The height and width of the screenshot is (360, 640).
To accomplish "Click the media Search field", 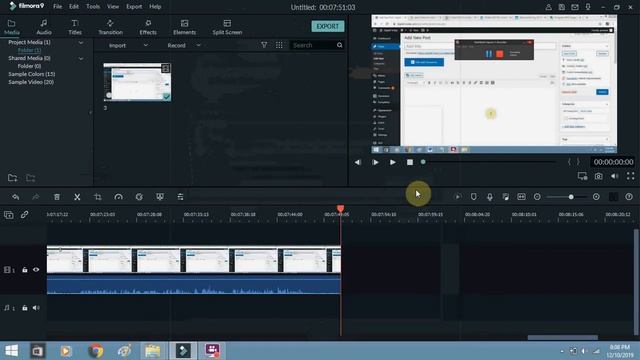I will pyautogui.click(x=314, y=45).
